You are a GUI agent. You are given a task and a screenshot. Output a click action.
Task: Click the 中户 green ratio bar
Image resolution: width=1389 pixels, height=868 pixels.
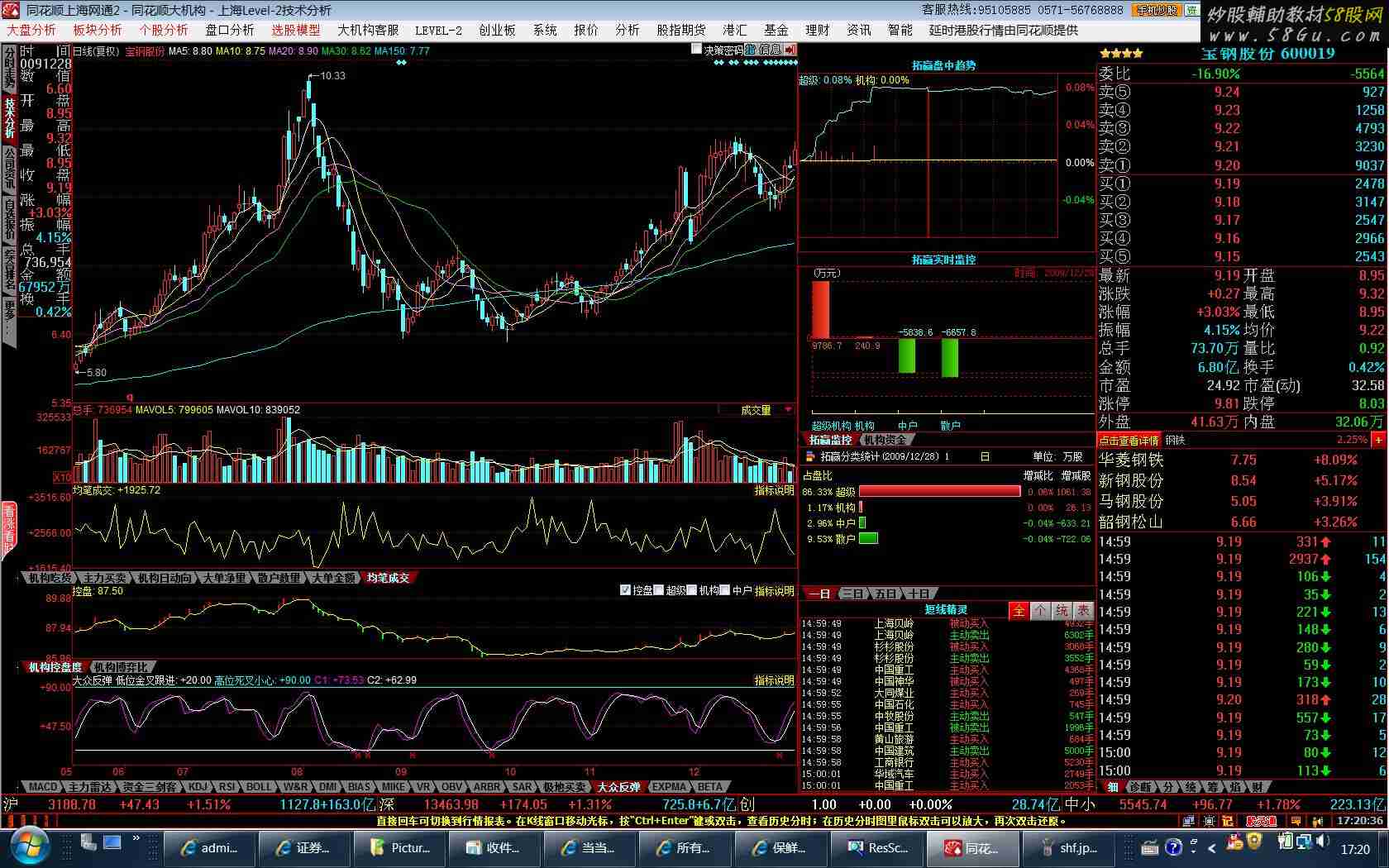coord(862,522)
